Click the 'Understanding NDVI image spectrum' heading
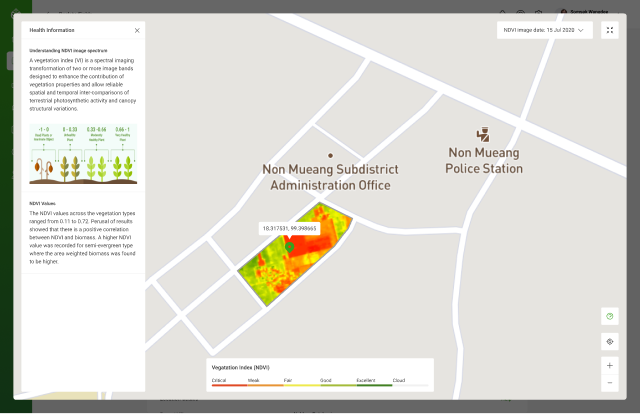 [x=68, y=51]
